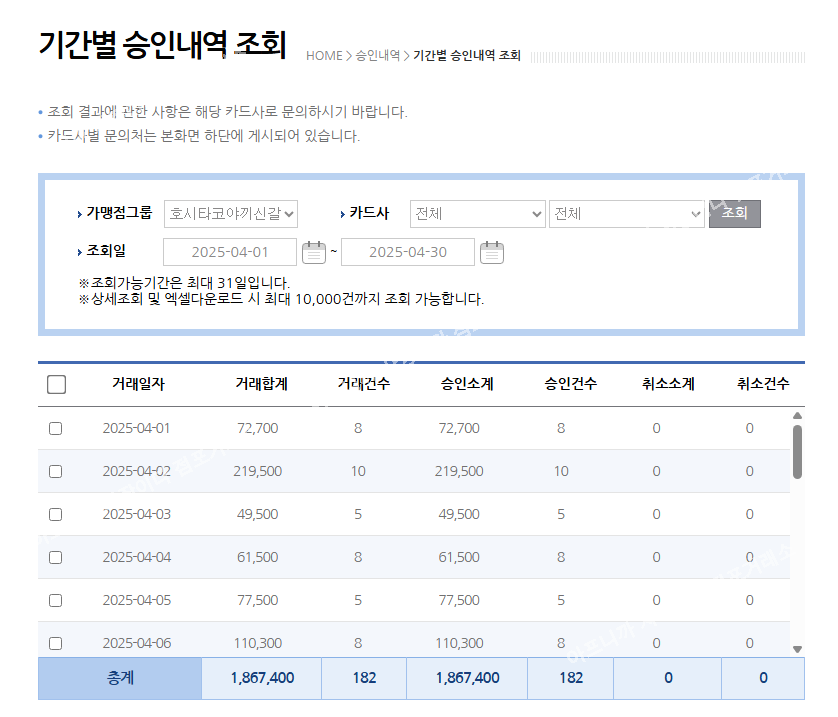The width and height of the screenshot is (838, 717).
Task: Click the end date field 2025-04-30
Action: (x=408, y=252)
